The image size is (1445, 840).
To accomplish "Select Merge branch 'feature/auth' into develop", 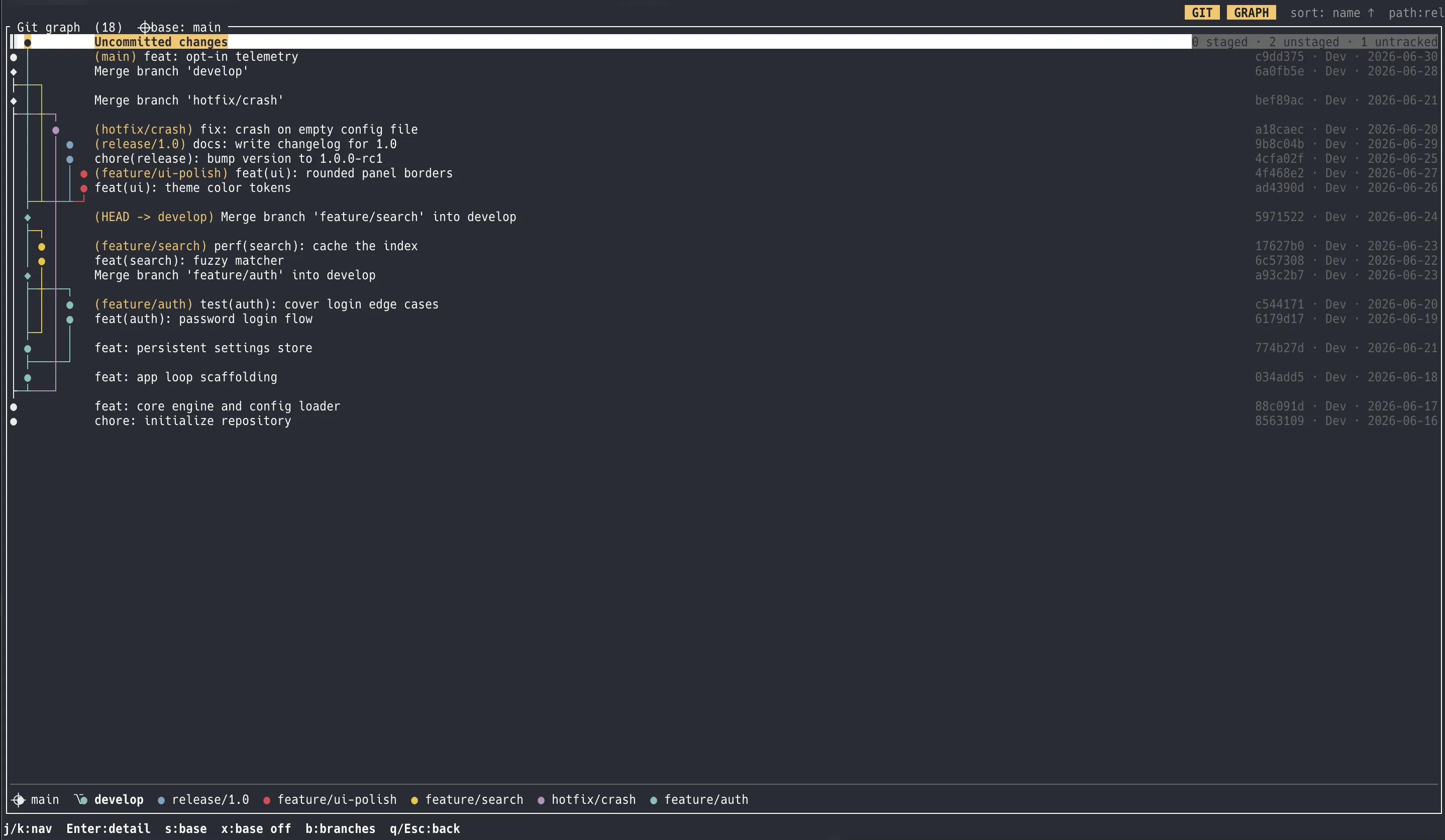I will tap(724, 275).
